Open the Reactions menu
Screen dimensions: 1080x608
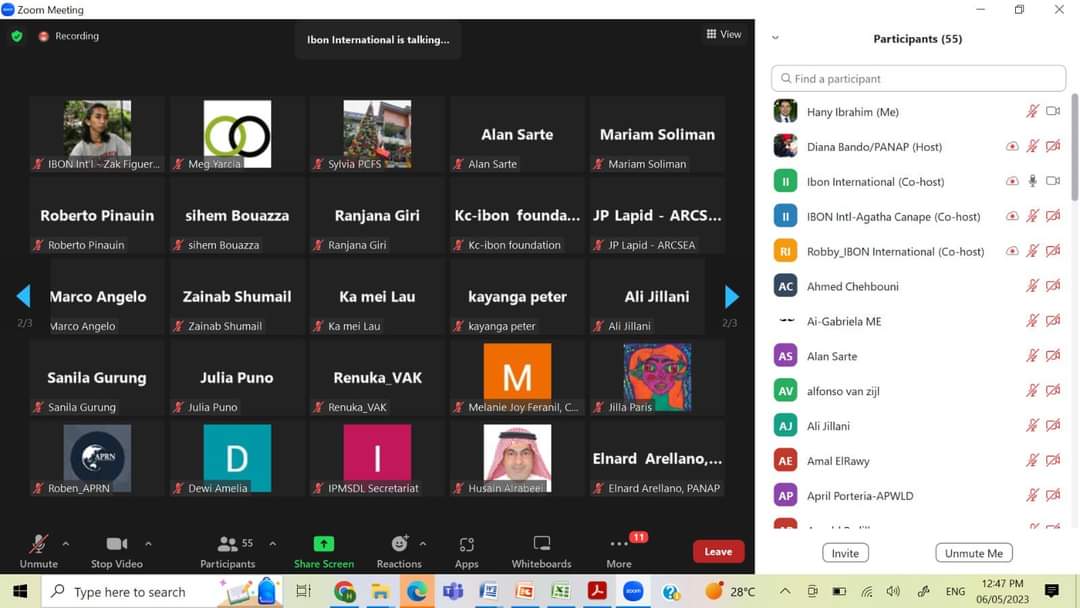(x=399, y=552)
